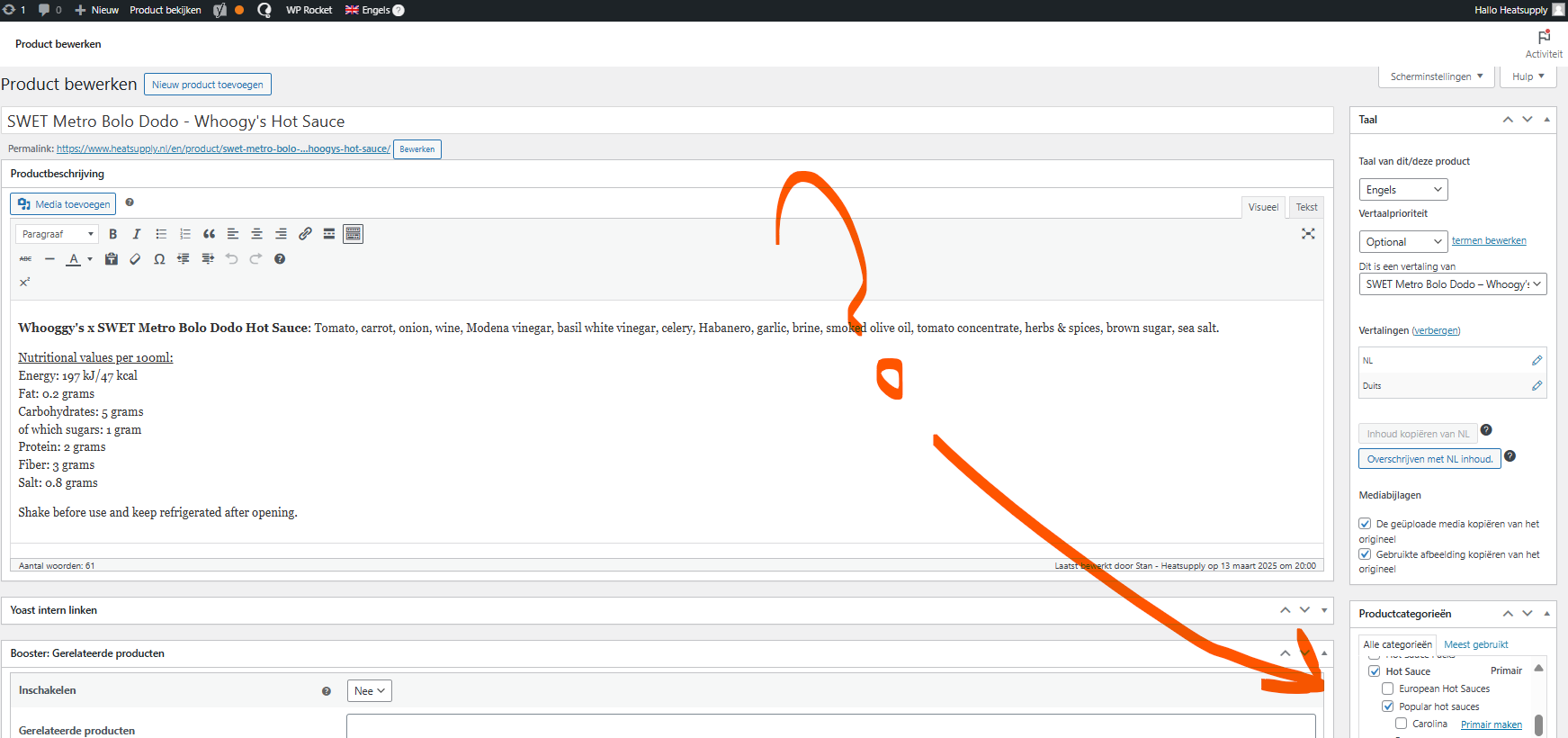Click the Primair maken link
Screen dimensions: 1568x738
[1492, 724]
